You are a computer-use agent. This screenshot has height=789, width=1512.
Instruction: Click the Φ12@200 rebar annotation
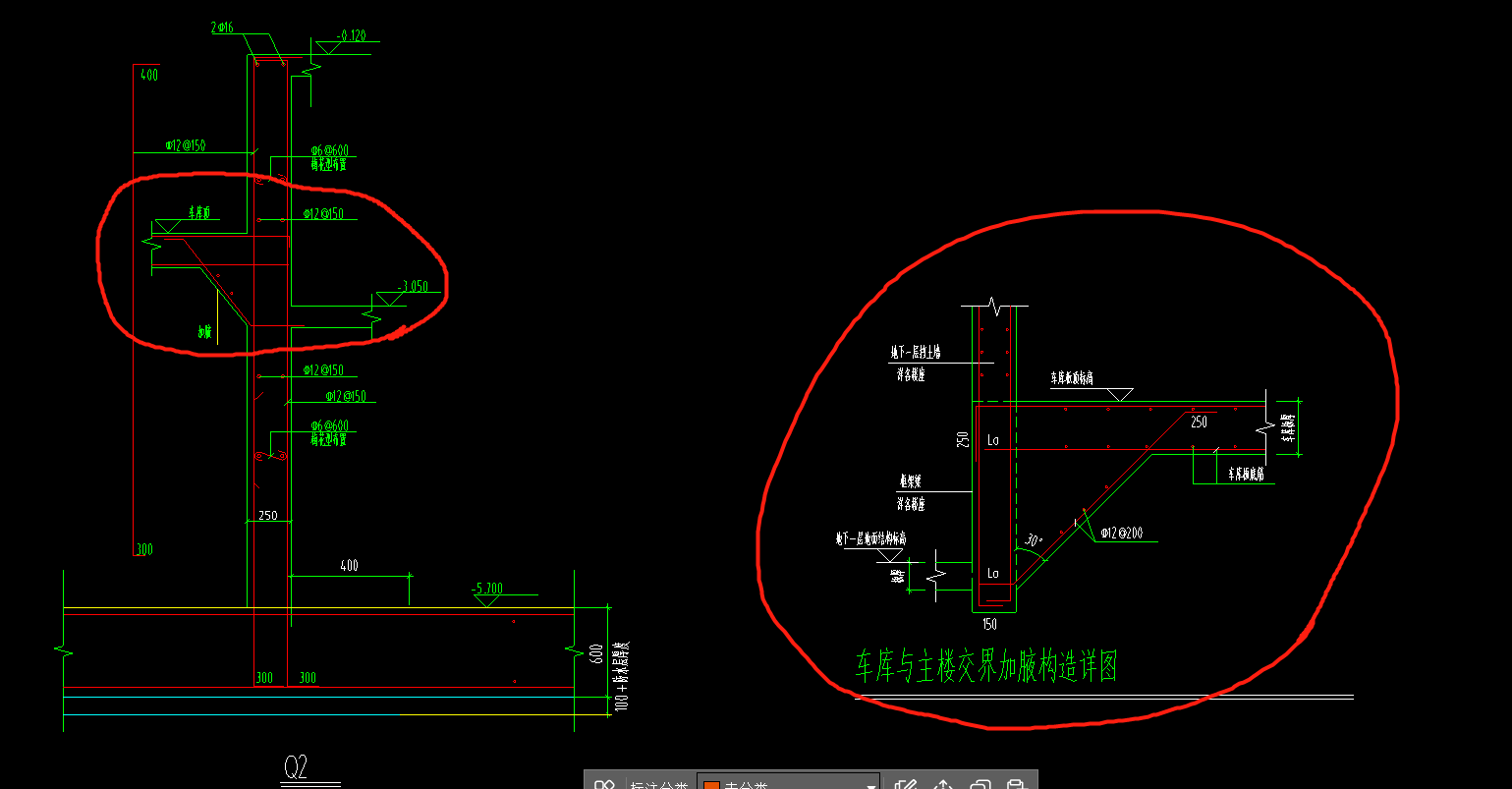(x=1121, y=532)
